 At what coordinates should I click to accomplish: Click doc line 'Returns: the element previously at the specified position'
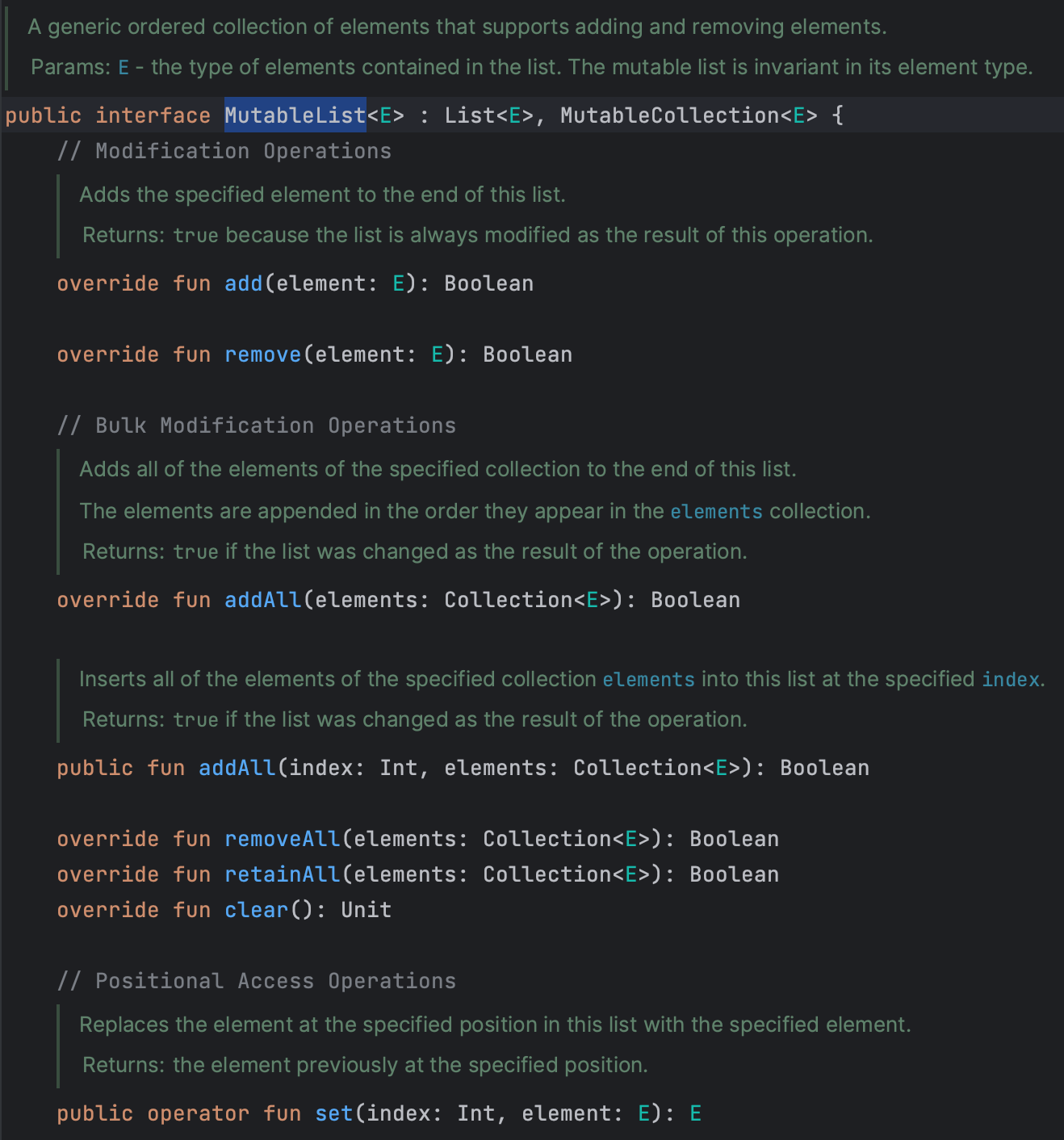pyautogui.click(x=365, y=1065)
